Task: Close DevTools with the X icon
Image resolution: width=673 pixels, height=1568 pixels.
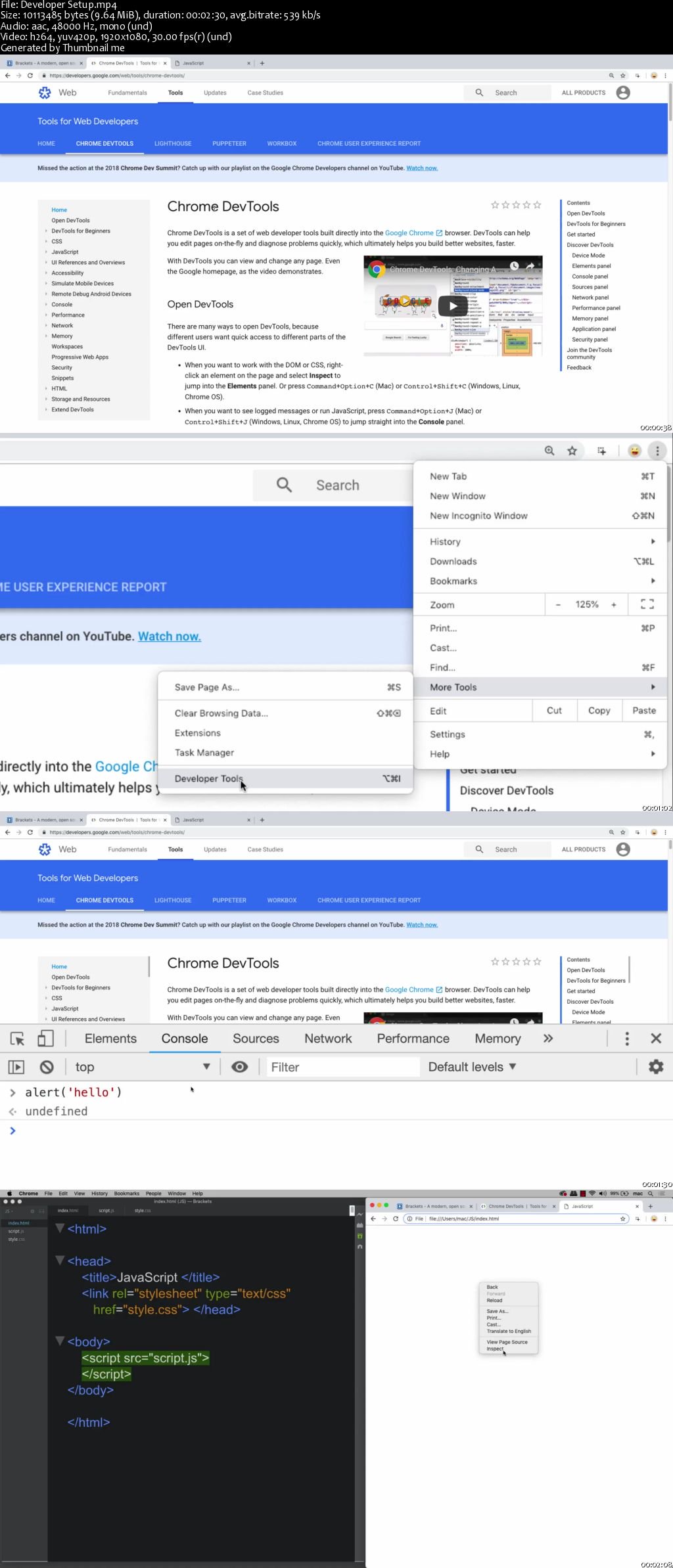Action: pyautogui.click(x=656, y=1039)
